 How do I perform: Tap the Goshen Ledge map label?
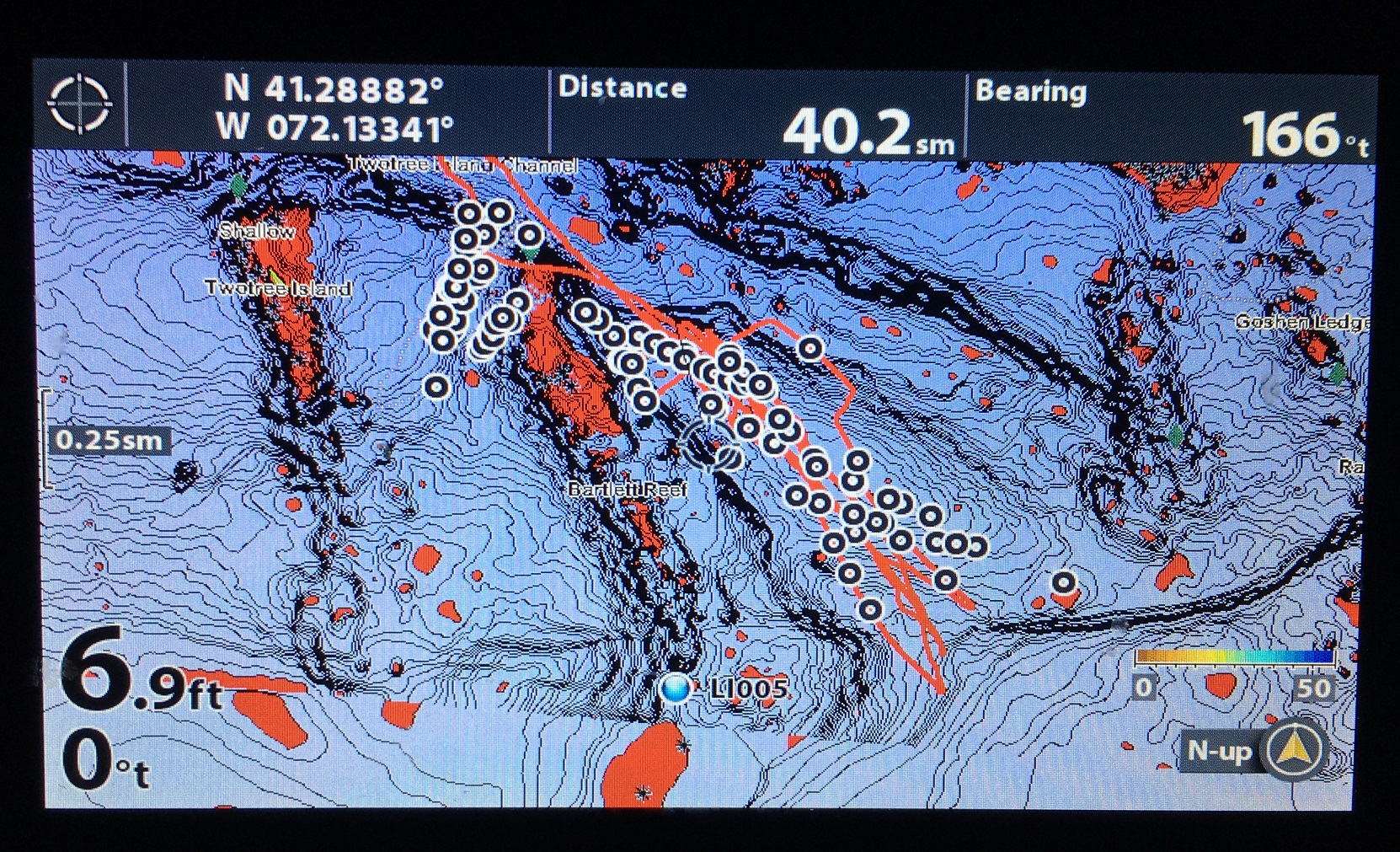[1301, 322]
